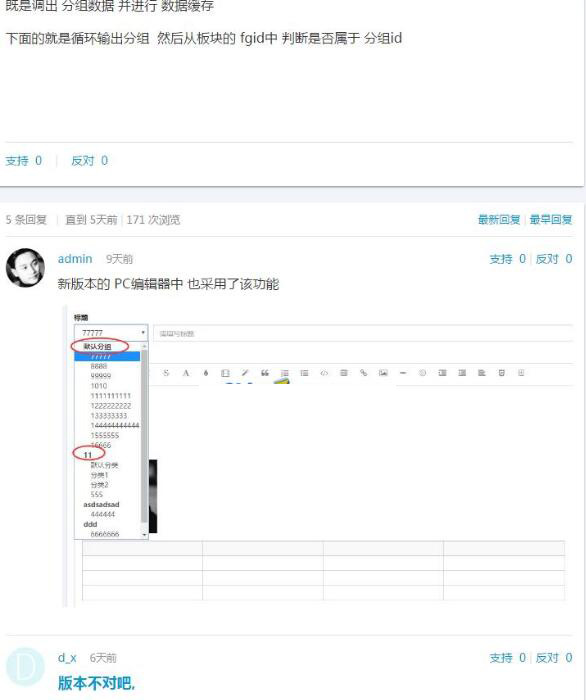Choose option 444444 under asdsadsad
Image resolution: width=586 pixels, height=700 pixels.
tap(103, 514)
